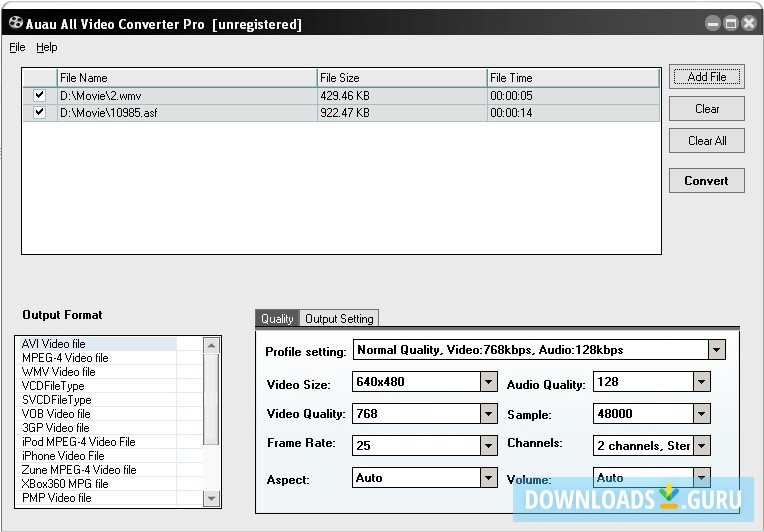Viewport: 764px width, 532px height.
Task: Click the output format list scroll down arrow
Action: (x=211, y=498)
